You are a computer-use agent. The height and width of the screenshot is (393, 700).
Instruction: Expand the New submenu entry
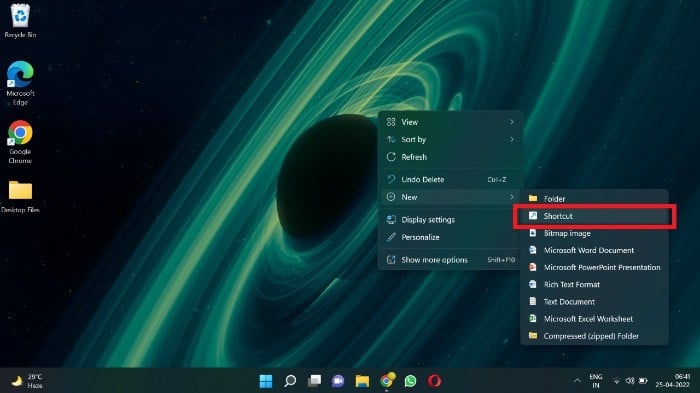point(450,197)
